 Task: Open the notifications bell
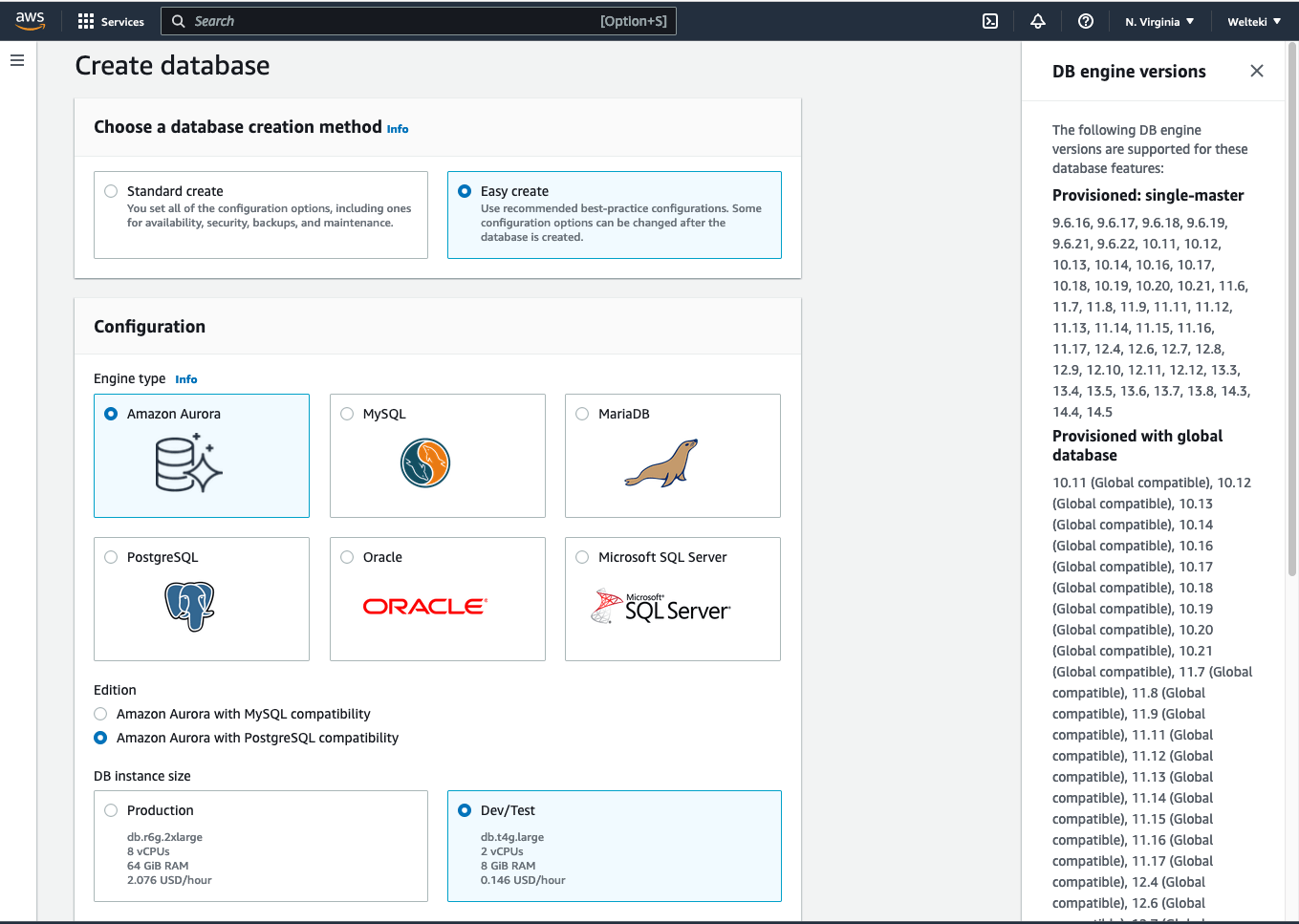click(1038, 21)
